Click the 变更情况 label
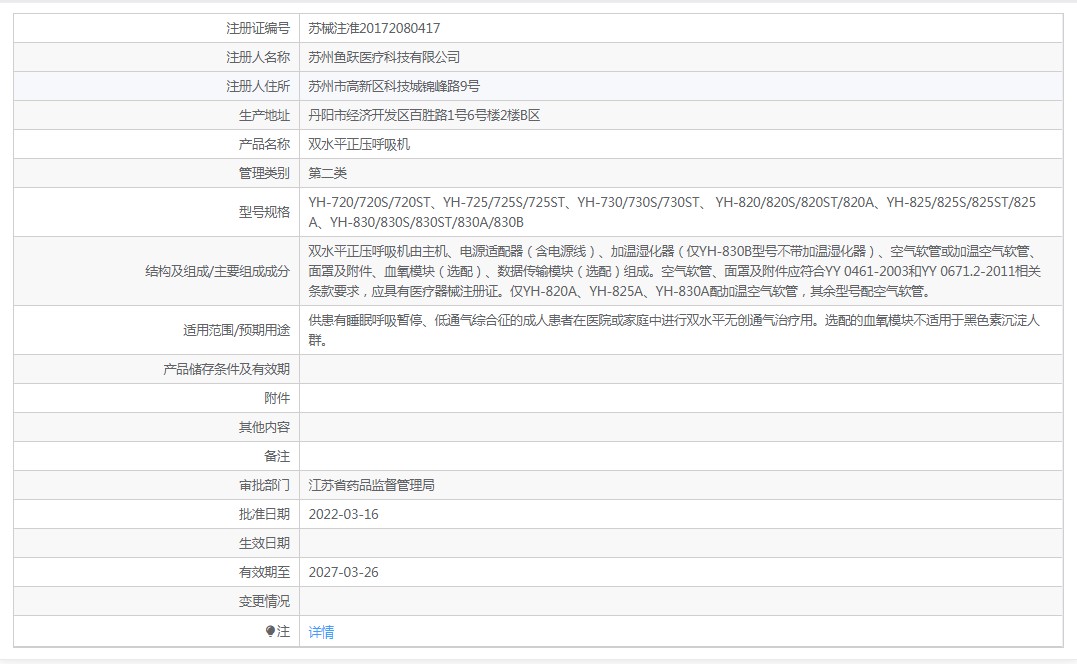This screenshot has width=1077, height=664. (x=264, y=601)
